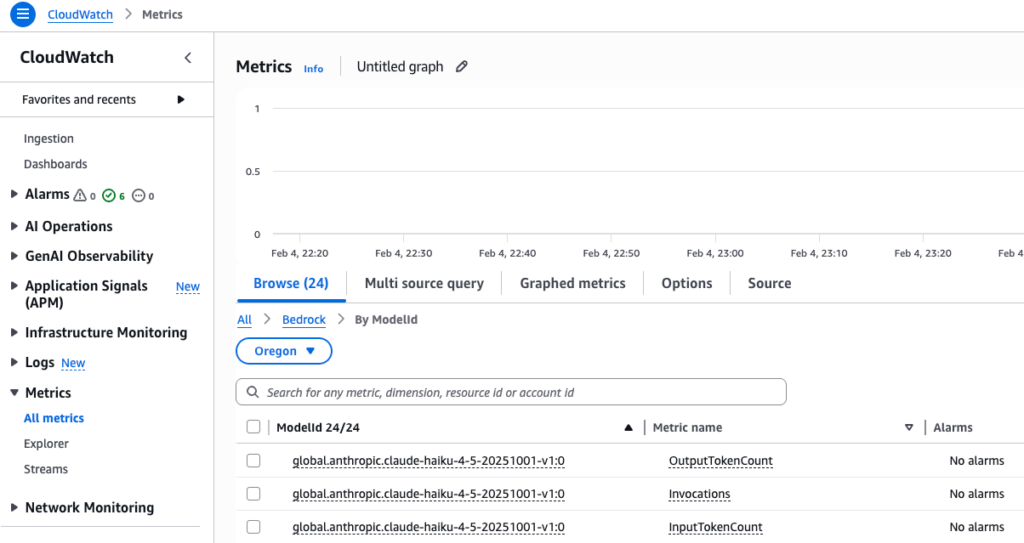1024x543 pixels.
Task: Sort by ModelId ascending arrow
Action: click(x=628, y=427)
